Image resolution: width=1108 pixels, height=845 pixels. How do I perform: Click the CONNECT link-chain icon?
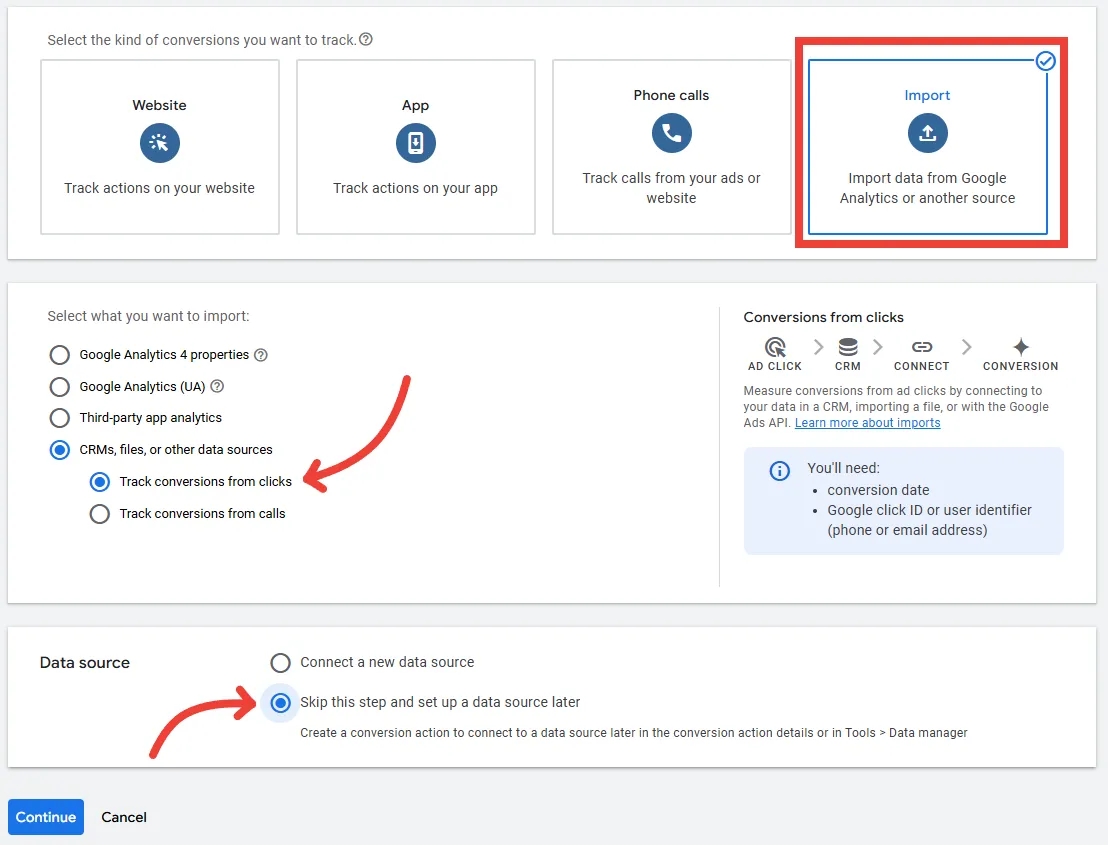(921, 347)
